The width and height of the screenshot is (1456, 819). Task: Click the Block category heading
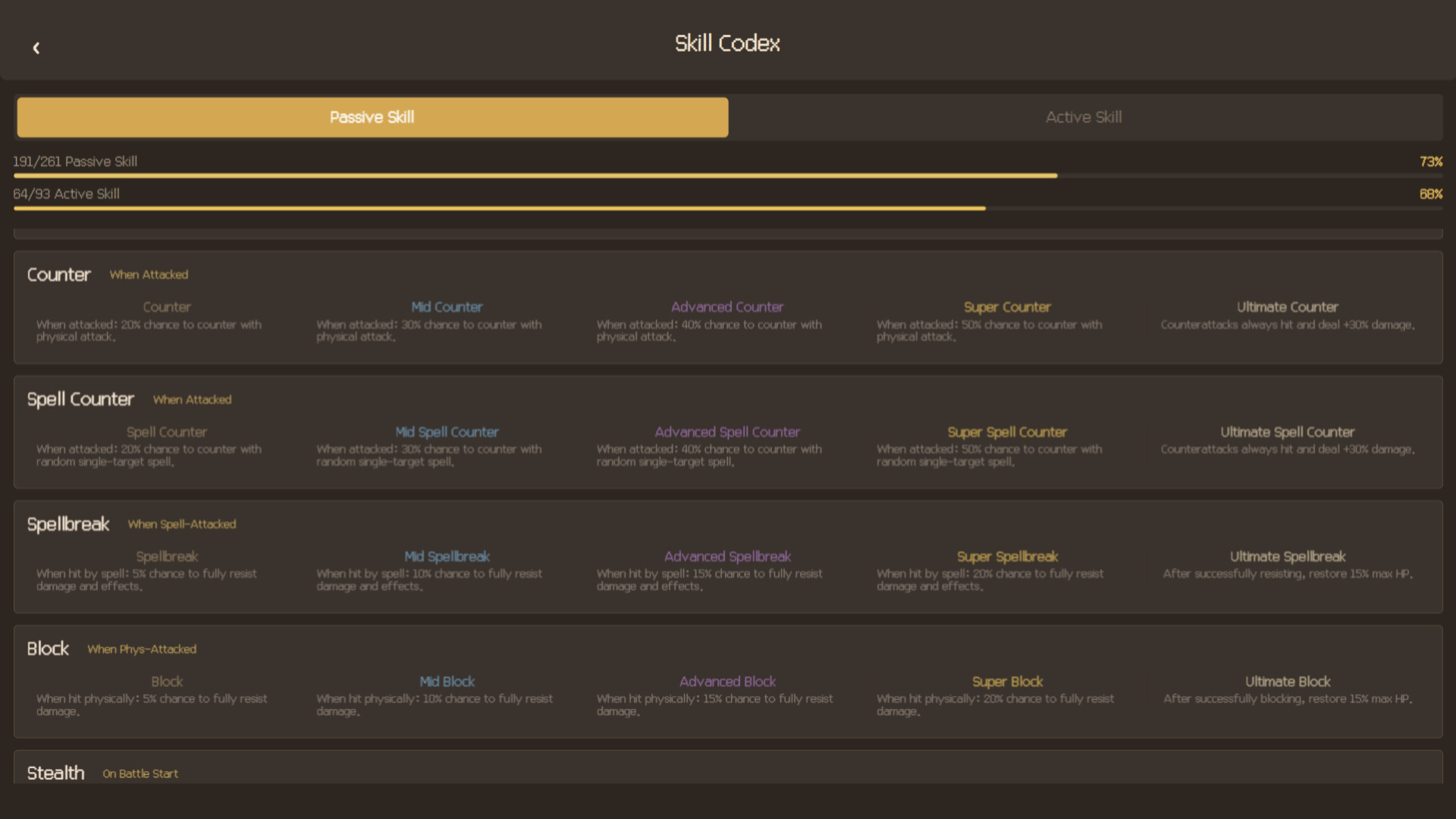click(x=48, y=649)
